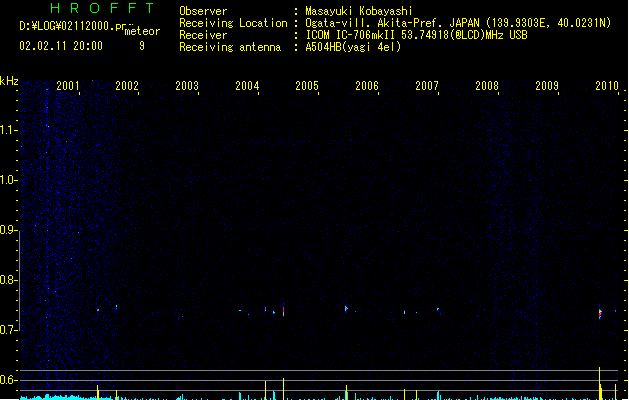Screen dimensions: 629x400
Task: Click the 0.8 kHz frequency label
Action: click(x=8, y=280)
